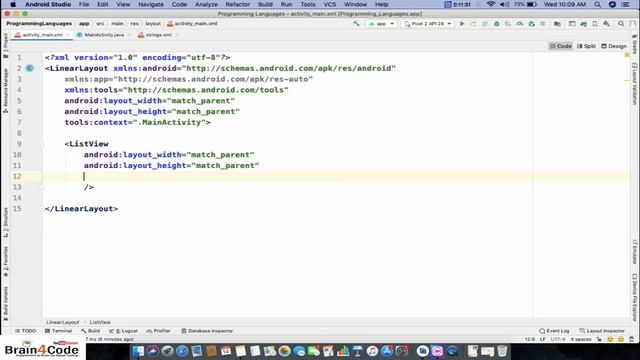This screenshot has height=360, width=640.
Task: Click the related Java class gutter icon
Action: 29,68
